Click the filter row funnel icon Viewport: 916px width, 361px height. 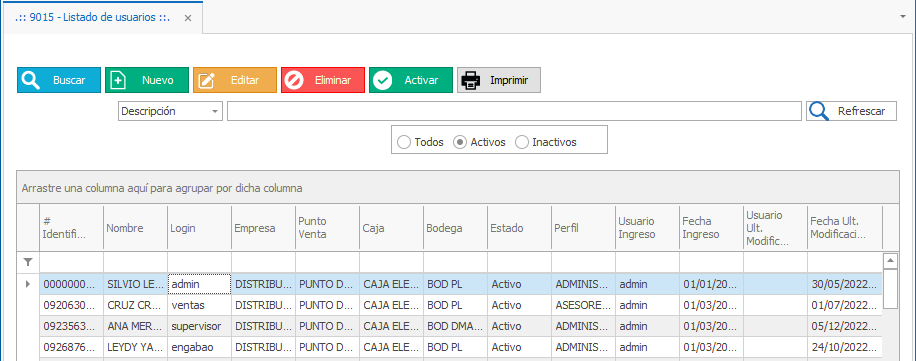click(x=27, y=262)
